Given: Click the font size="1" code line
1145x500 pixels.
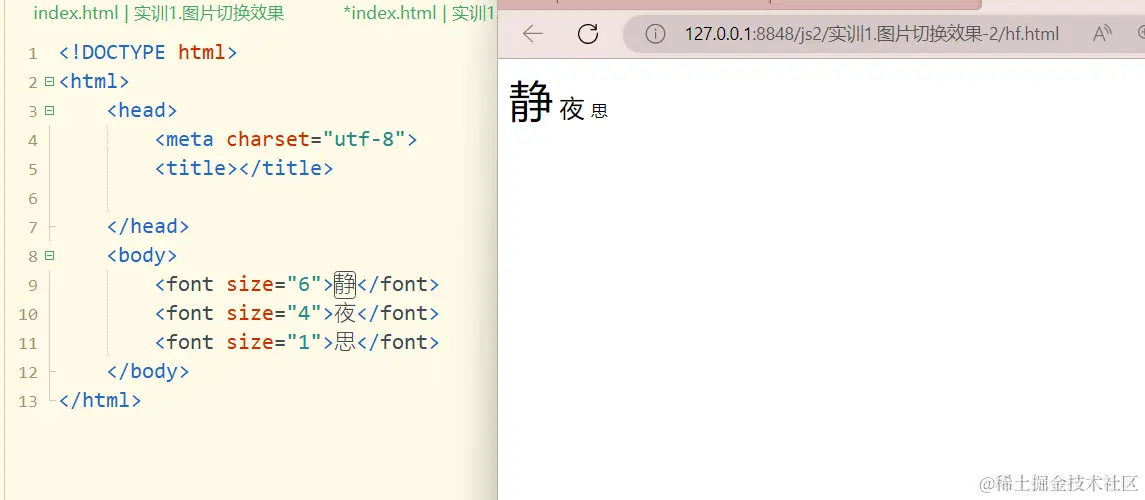Looking at the screenshot, I should point(296,342).
